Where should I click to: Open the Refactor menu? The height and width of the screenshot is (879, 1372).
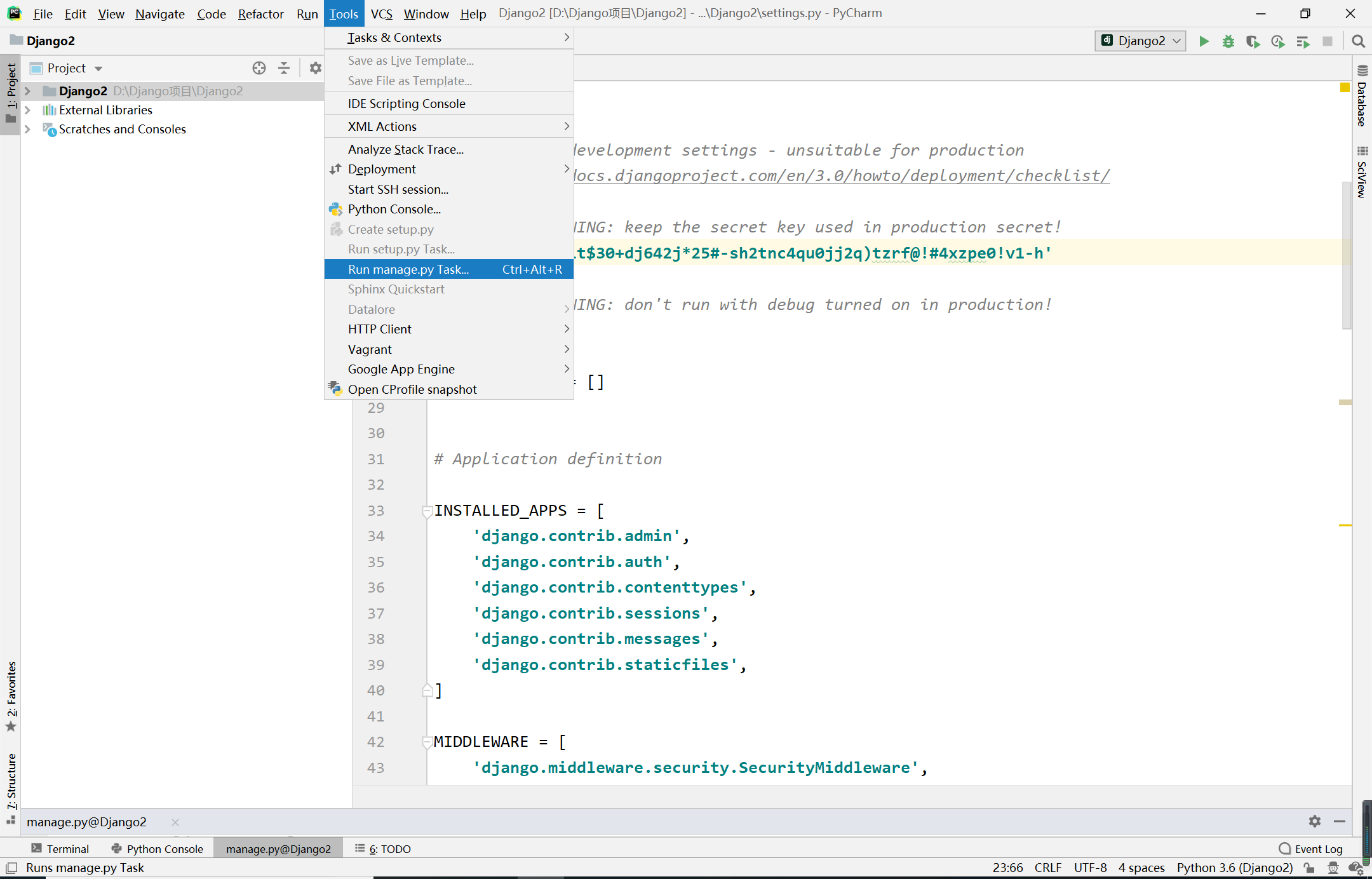click(260, 13)
